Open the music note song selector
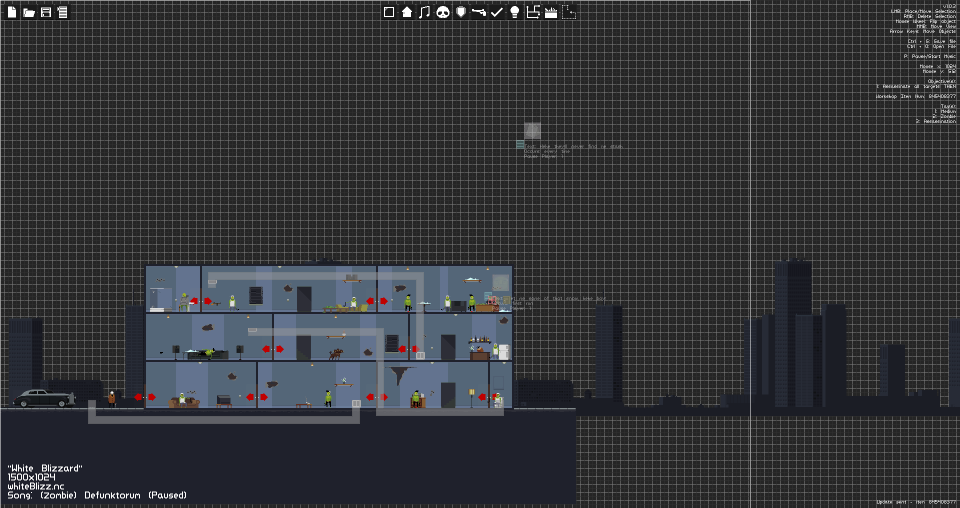 pos(424,12)
